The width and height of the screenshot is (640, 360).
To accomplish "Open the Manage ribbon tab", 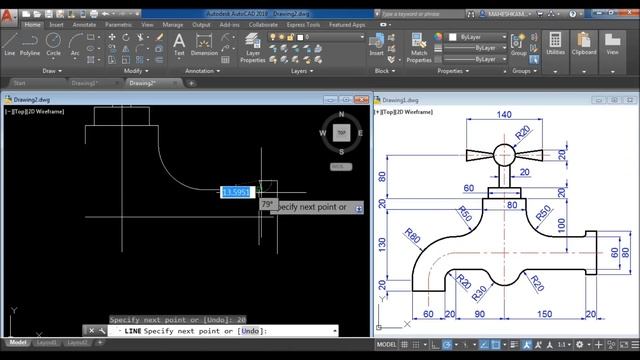I will click(x=173, y=25).
